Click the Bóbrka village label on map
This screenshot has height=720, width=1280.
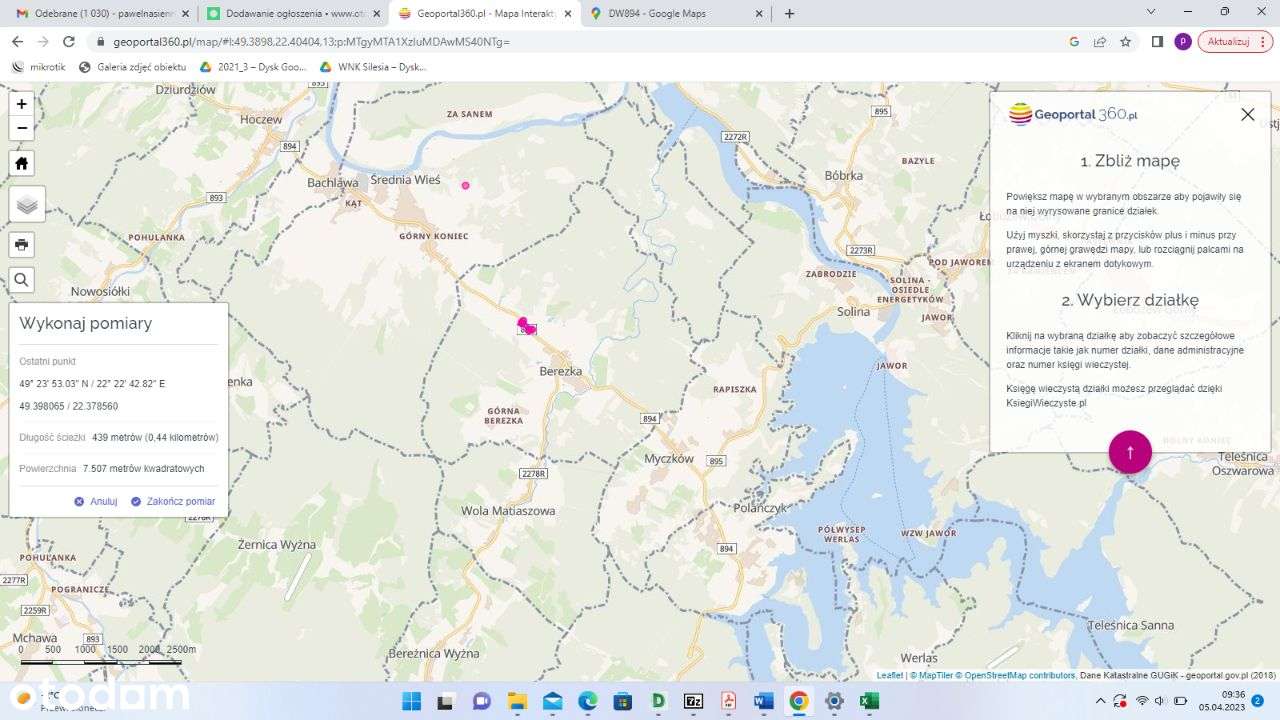tap(844, 175)
